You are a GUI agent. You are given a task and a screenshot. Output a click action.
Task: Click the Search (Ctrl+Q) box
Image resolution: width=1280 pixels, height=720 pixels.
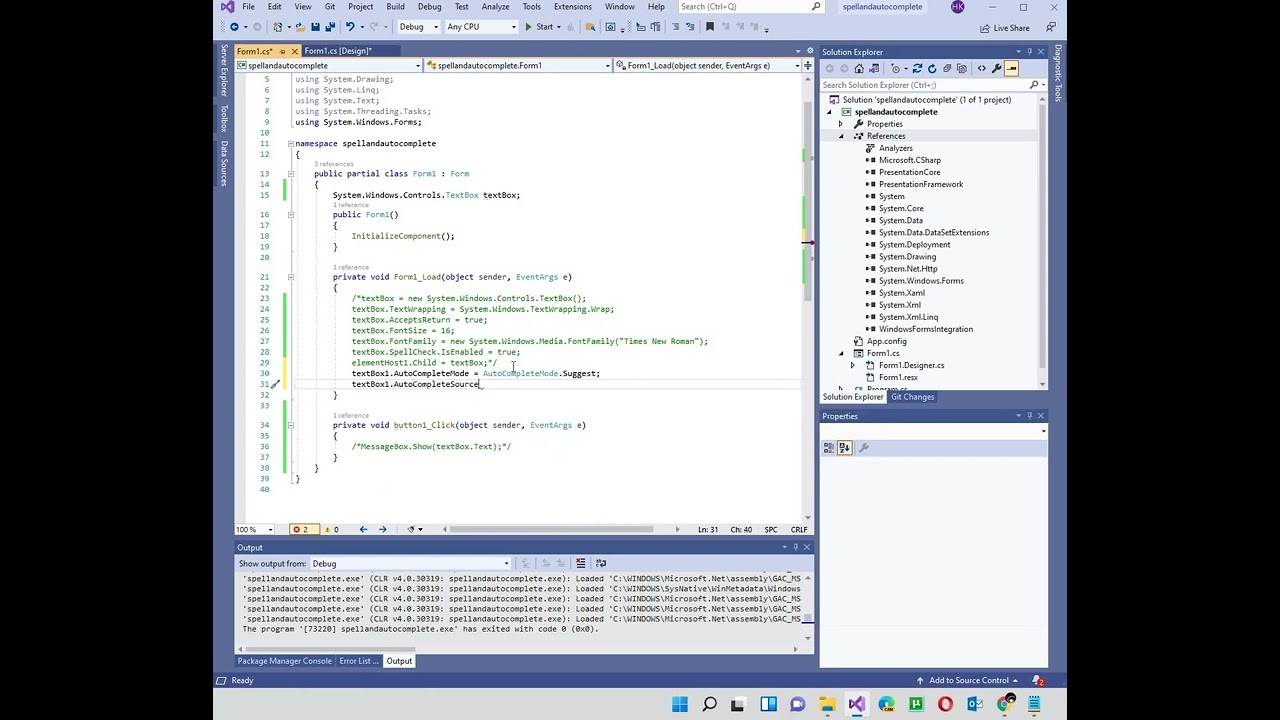tap(750, 7)
